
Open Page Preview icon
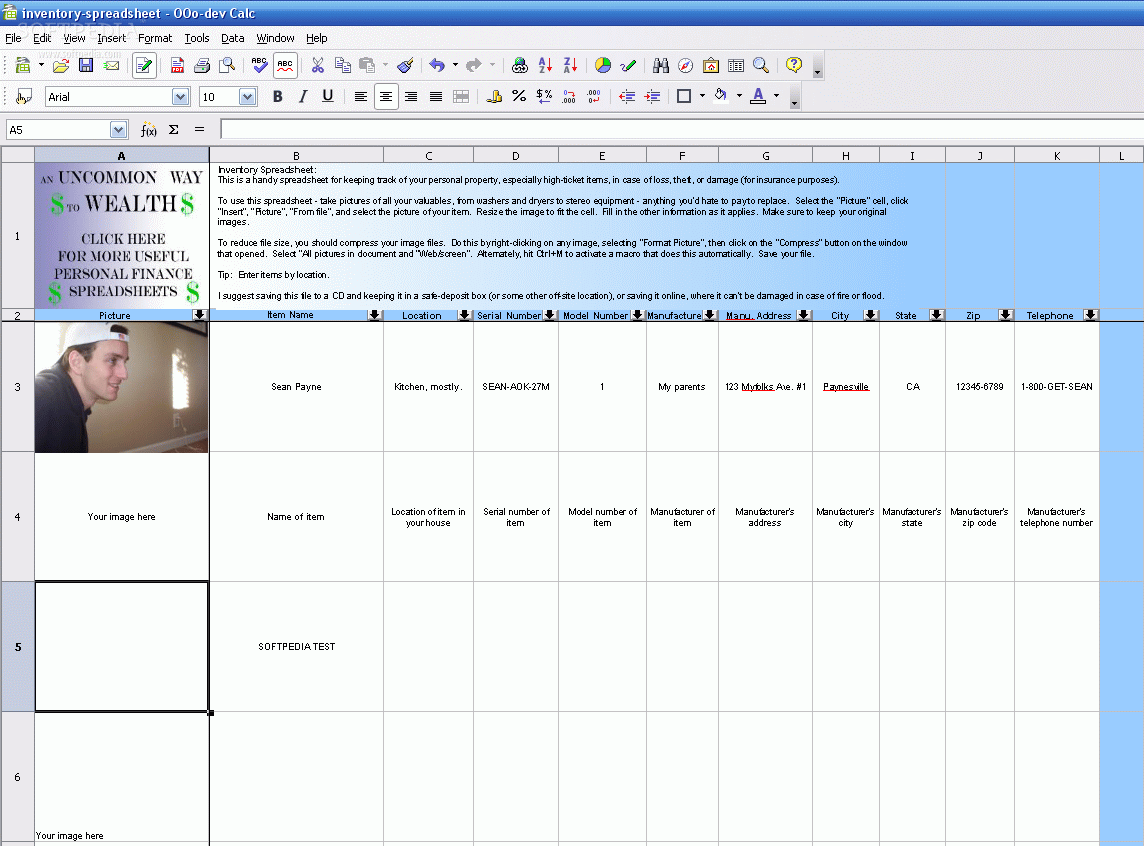point(227,66)
